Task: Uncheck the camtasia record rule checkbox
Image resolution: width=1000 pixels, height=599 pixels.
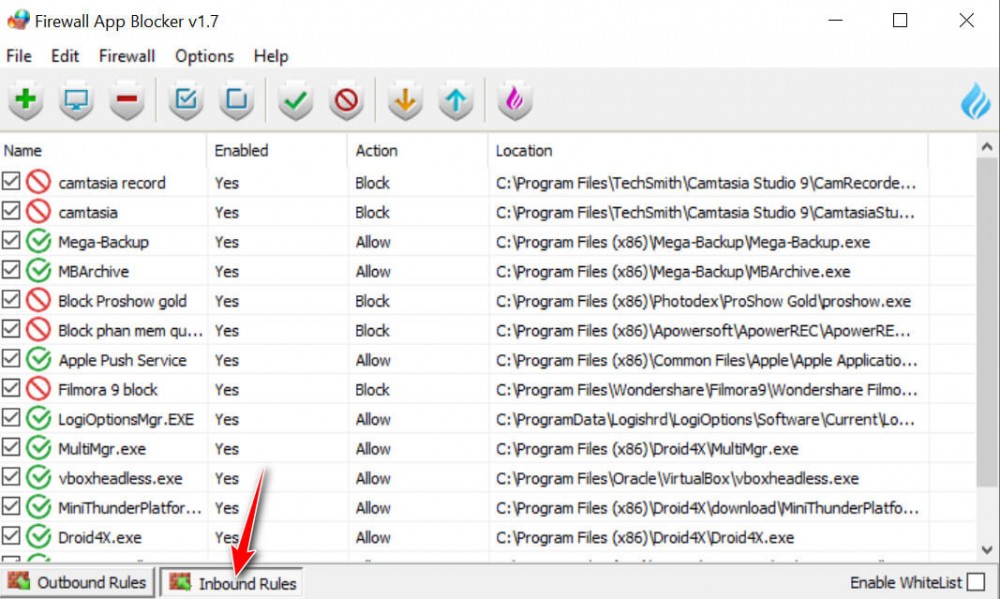Action: pos(11,182)
